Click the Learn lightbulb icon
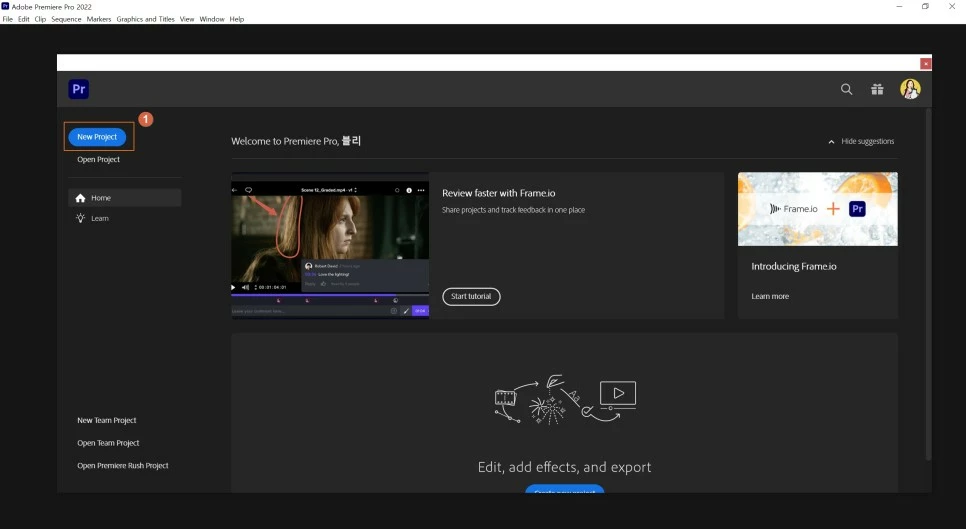This screenshot has height=529, width=966. (x=80, y=218)
